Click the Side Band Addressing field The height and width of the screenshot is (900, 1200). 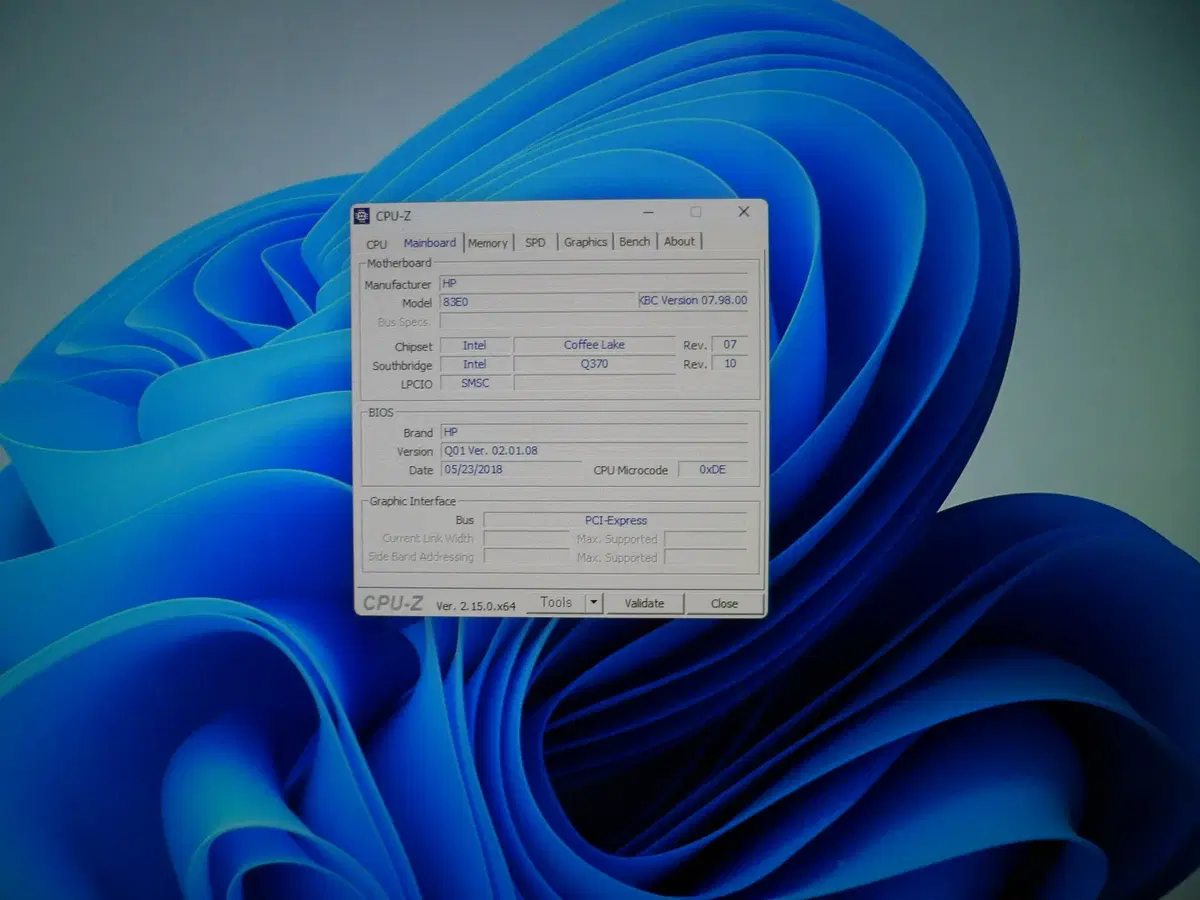pyautogui.click(x=527, y=557)
